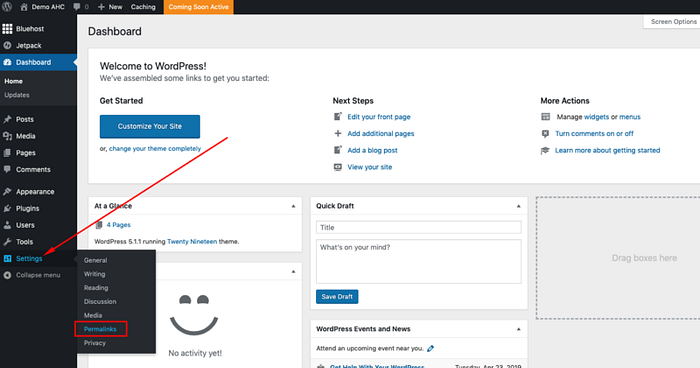Image resolution: width=700 pixels, height=368 pixels.
Task: Click the comment icon beside Turn comments on
Action: tap(545, 134)
